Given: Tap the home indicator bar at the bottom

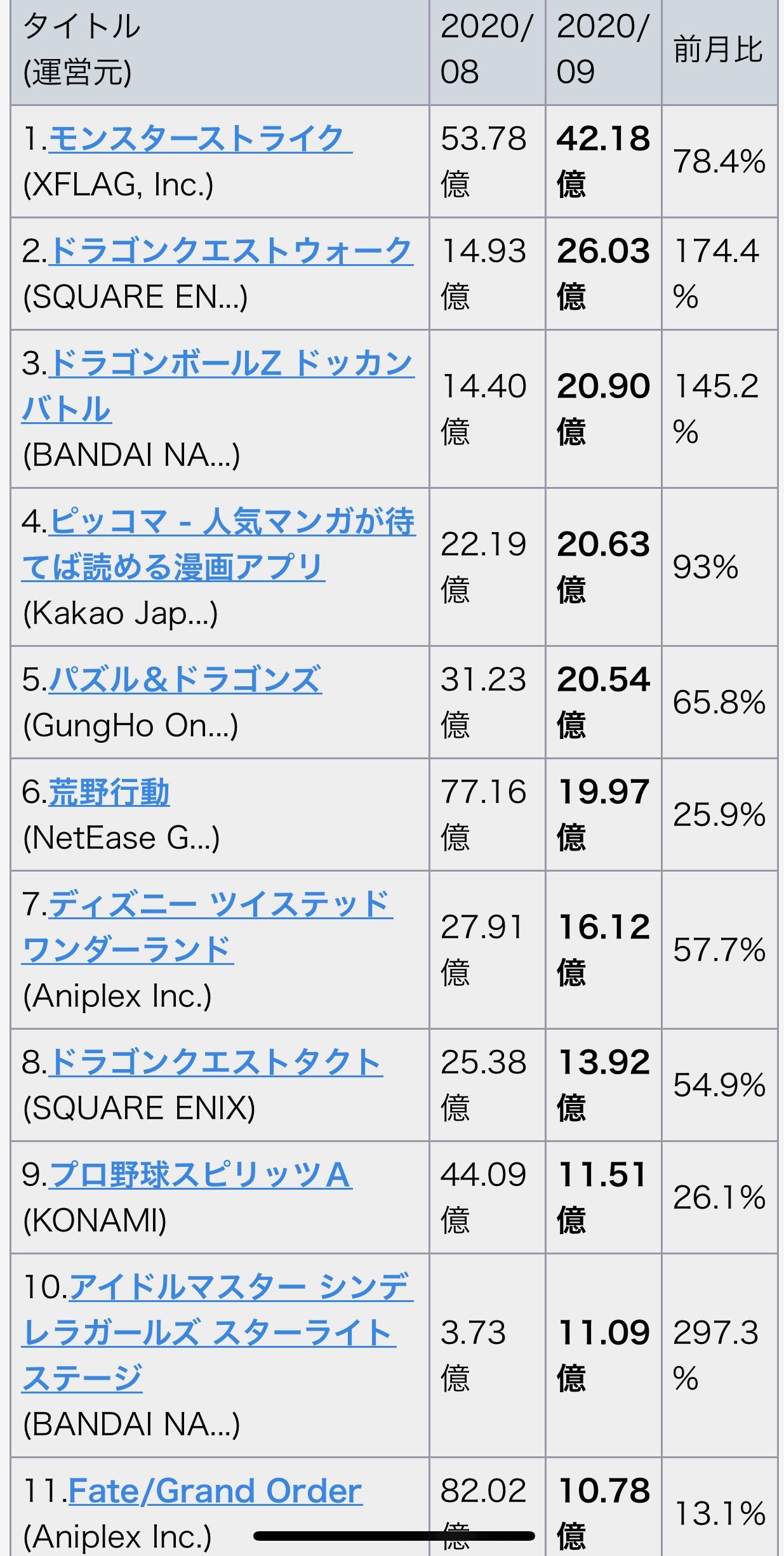Looking at the screenshot, I should 394,1536.
